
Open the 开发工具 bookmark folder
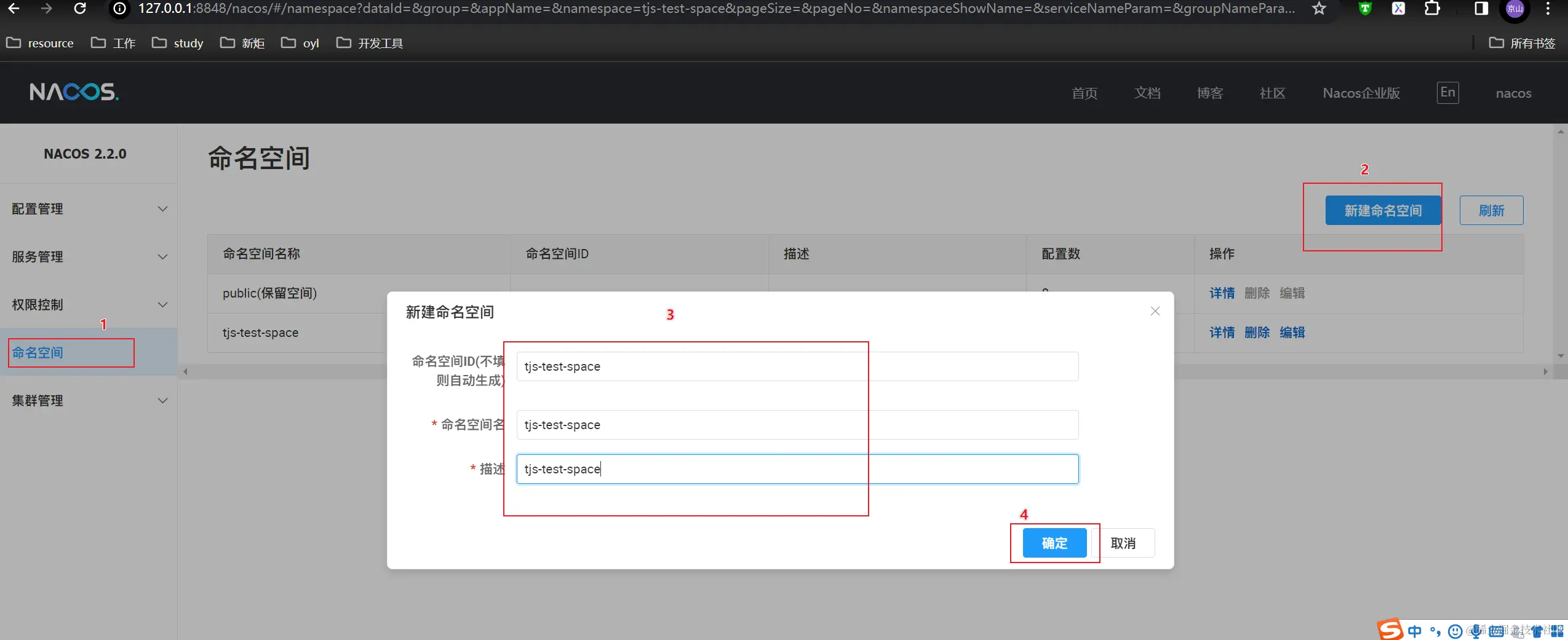(370, 43)
